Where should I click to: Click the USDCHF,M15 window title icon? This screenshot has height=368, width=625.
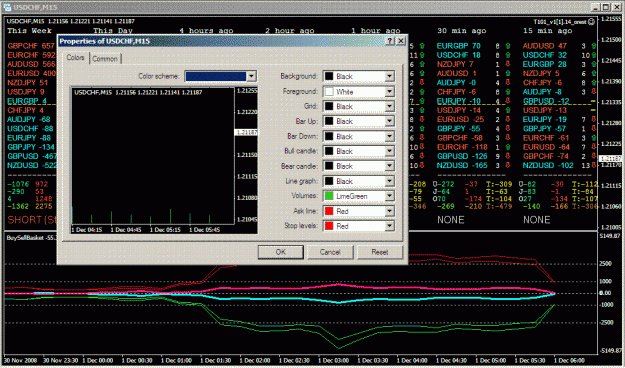point(7,7)
